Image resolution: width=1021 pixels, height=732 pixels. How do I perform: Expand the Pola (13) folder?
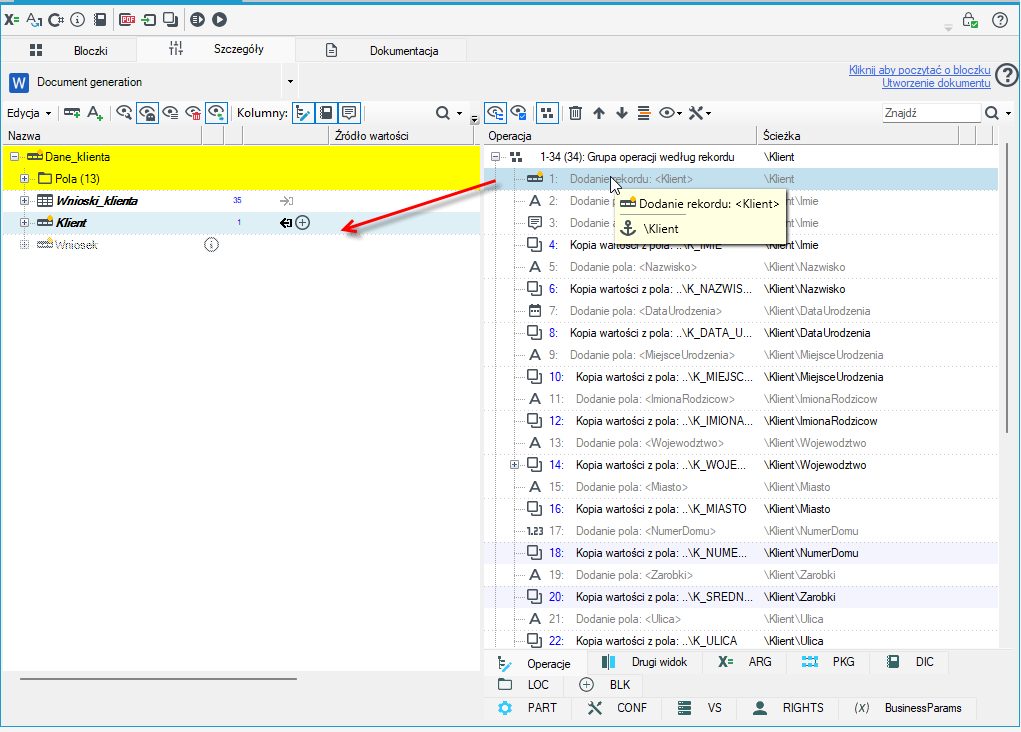[24, 178]
